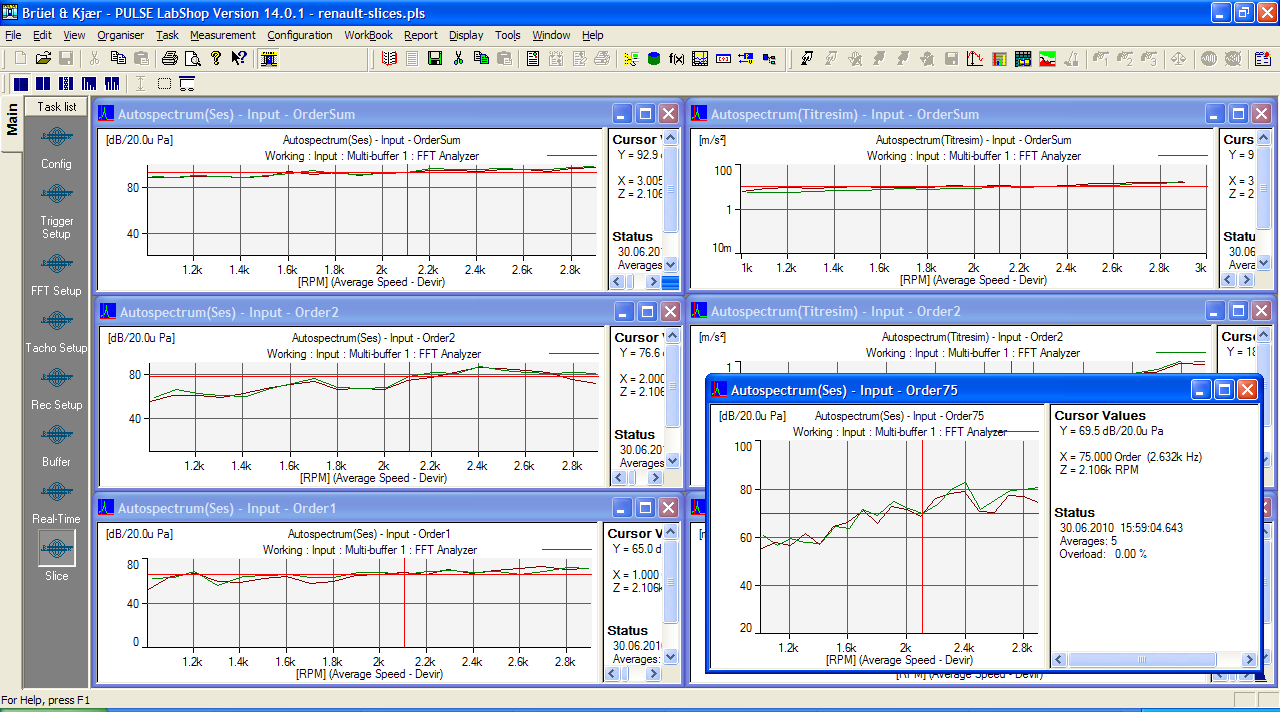This screenshot has height=712, width=1280.
Task: Click the Open file folder icon
Action: point(43,59)
